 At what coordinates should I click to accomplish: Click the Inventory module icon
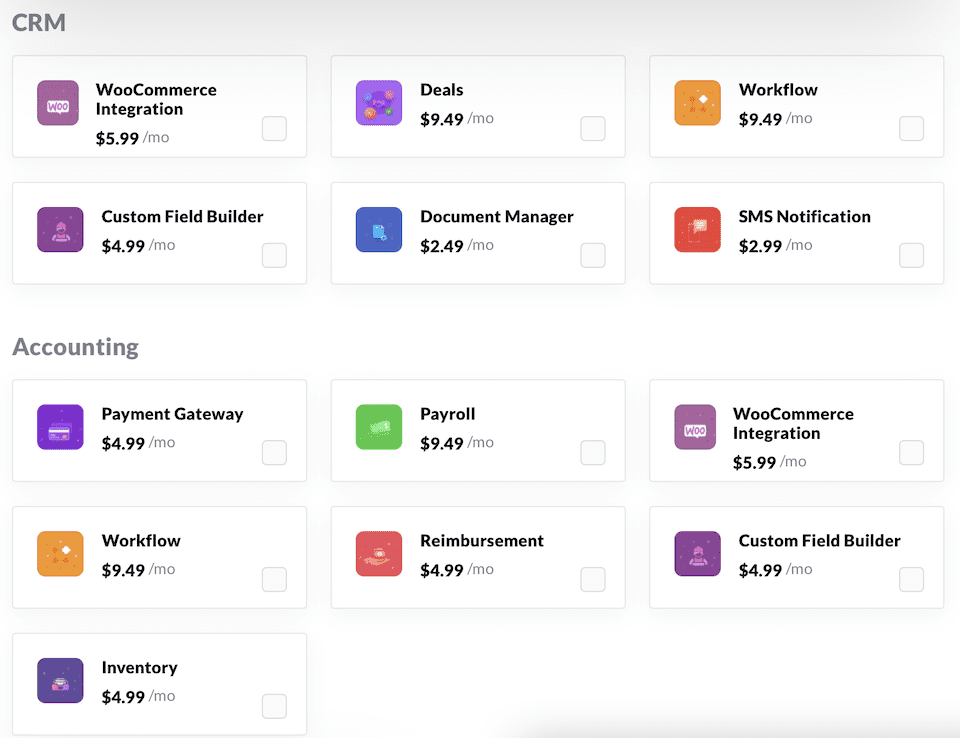[60, 681]
